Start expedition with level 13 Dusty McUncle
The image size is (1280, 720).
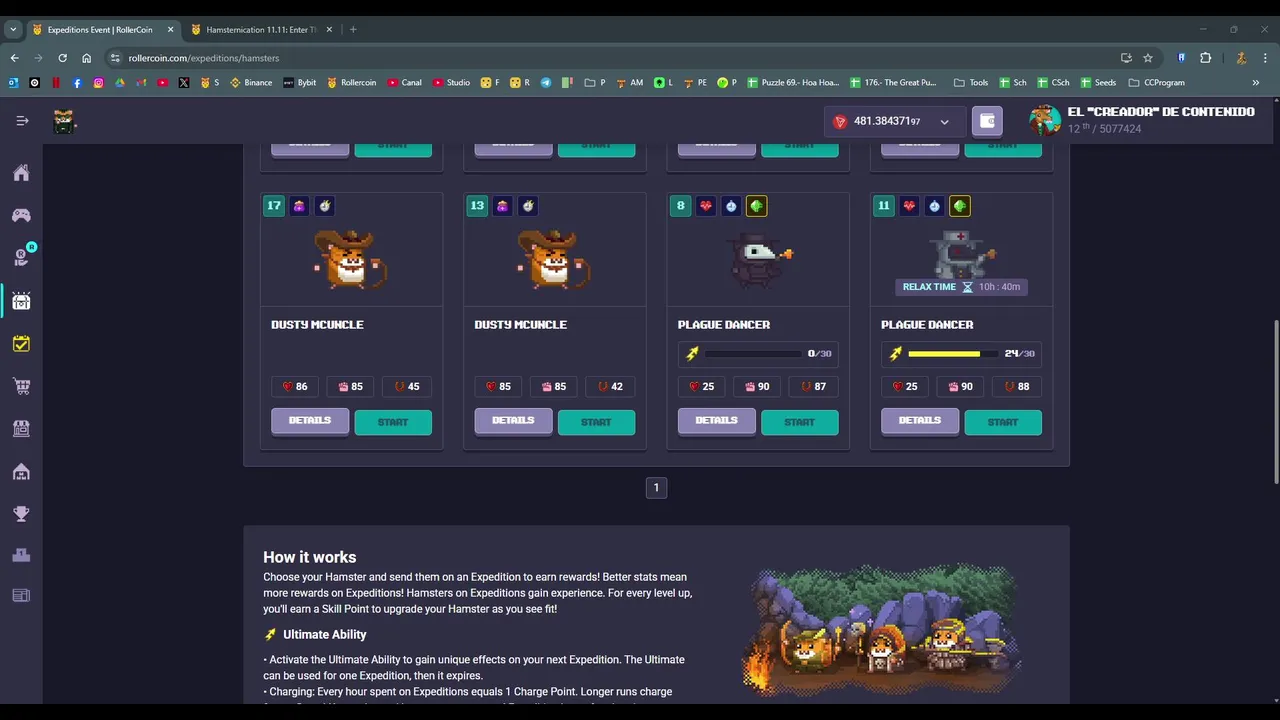pos(596,422)
